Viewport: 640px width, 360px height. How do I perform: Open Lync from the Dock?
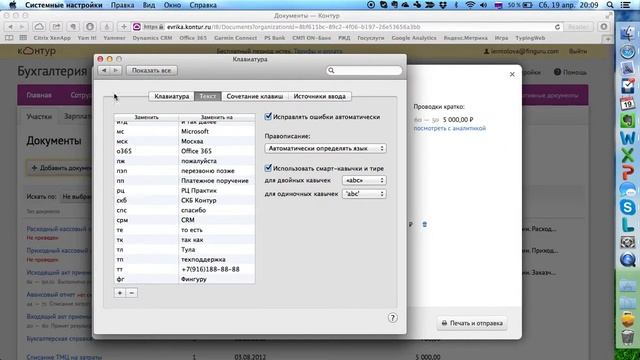coord(627,224)
